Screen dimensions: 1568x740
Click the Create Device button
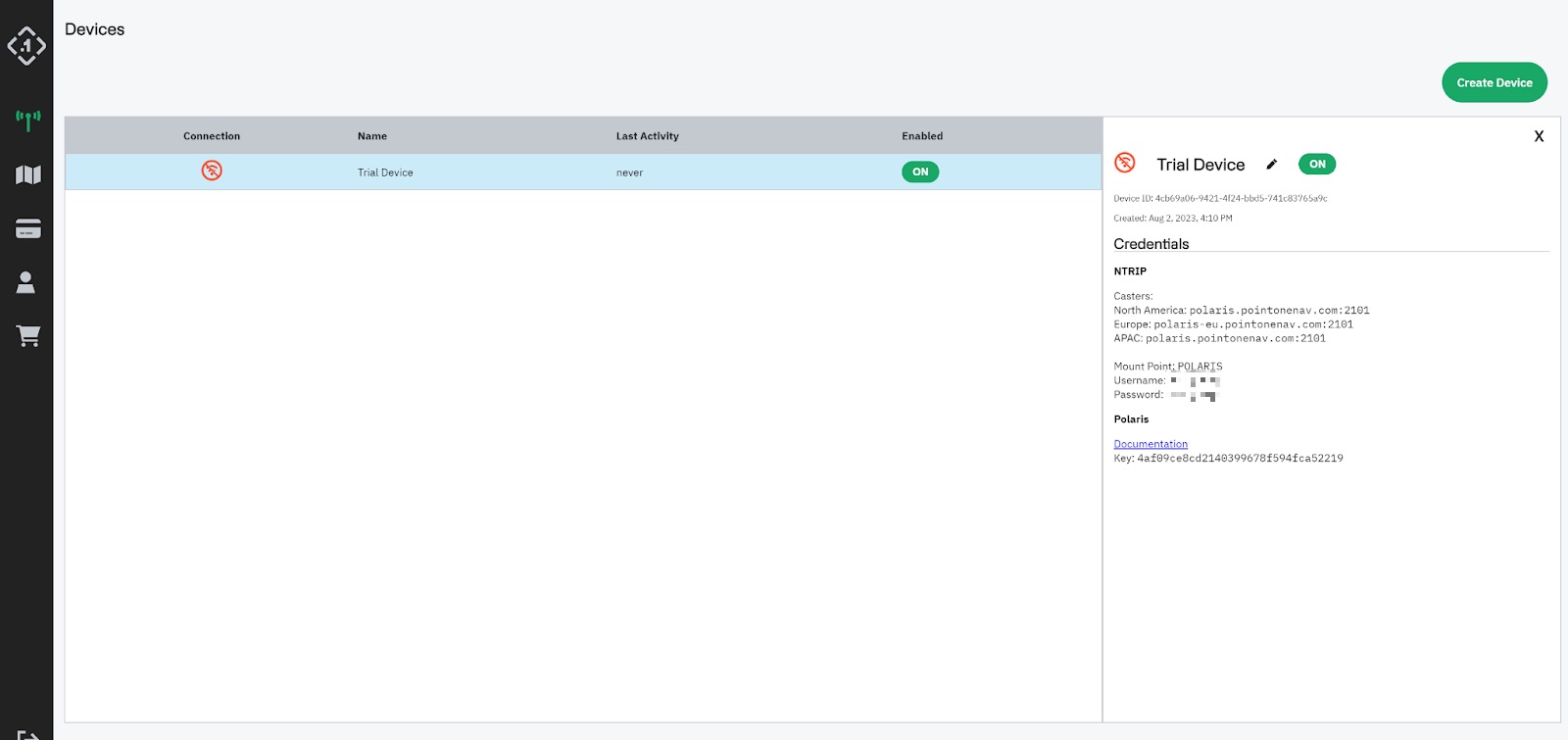1494,82
